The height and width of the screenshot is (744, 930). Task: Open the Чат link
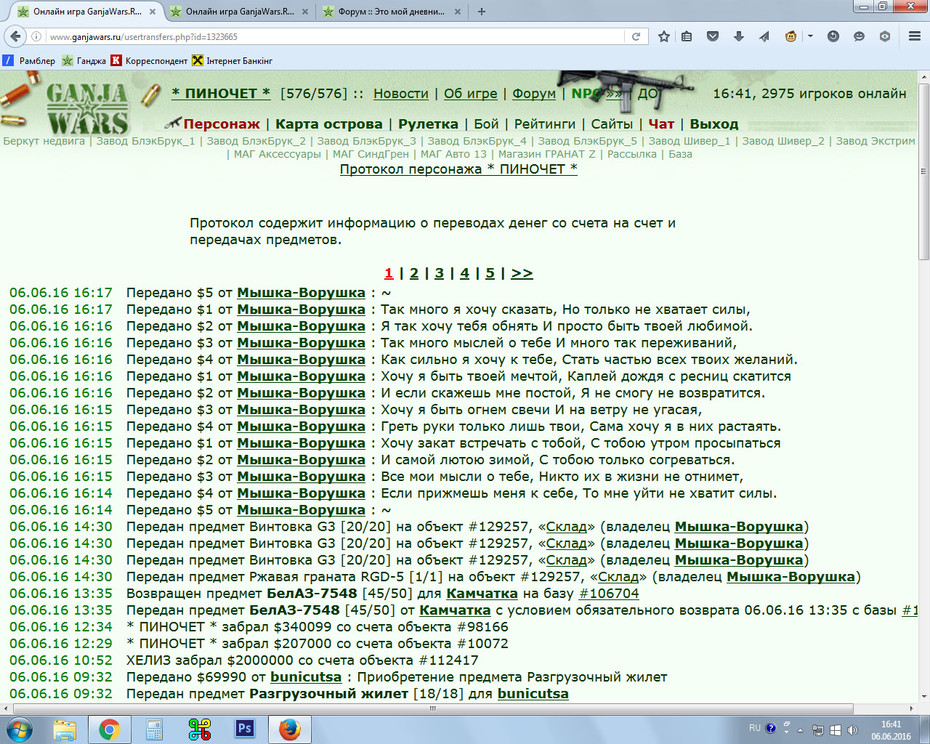[661, 124]
